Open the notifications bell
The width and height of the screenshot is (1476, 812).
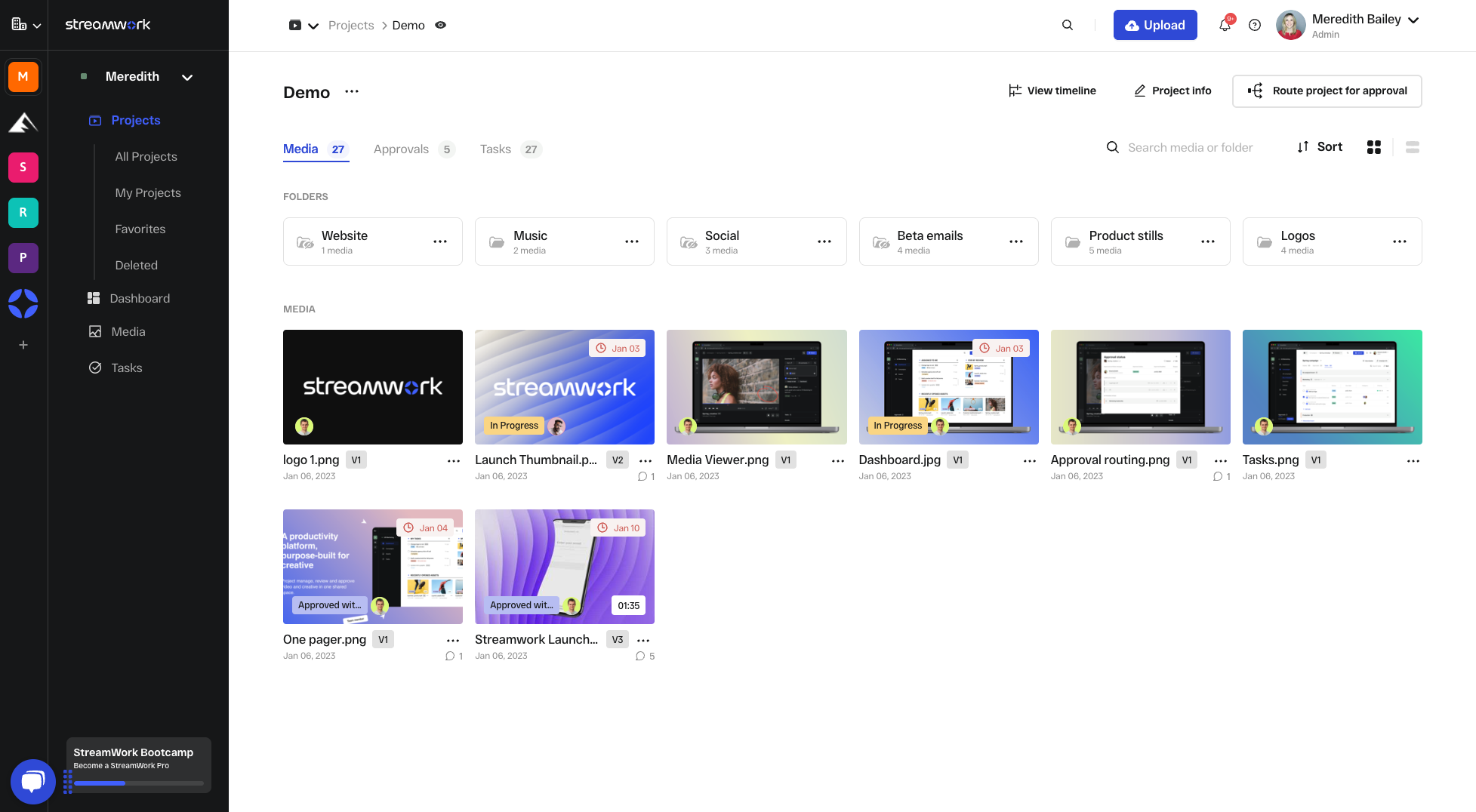[1225, 25]
